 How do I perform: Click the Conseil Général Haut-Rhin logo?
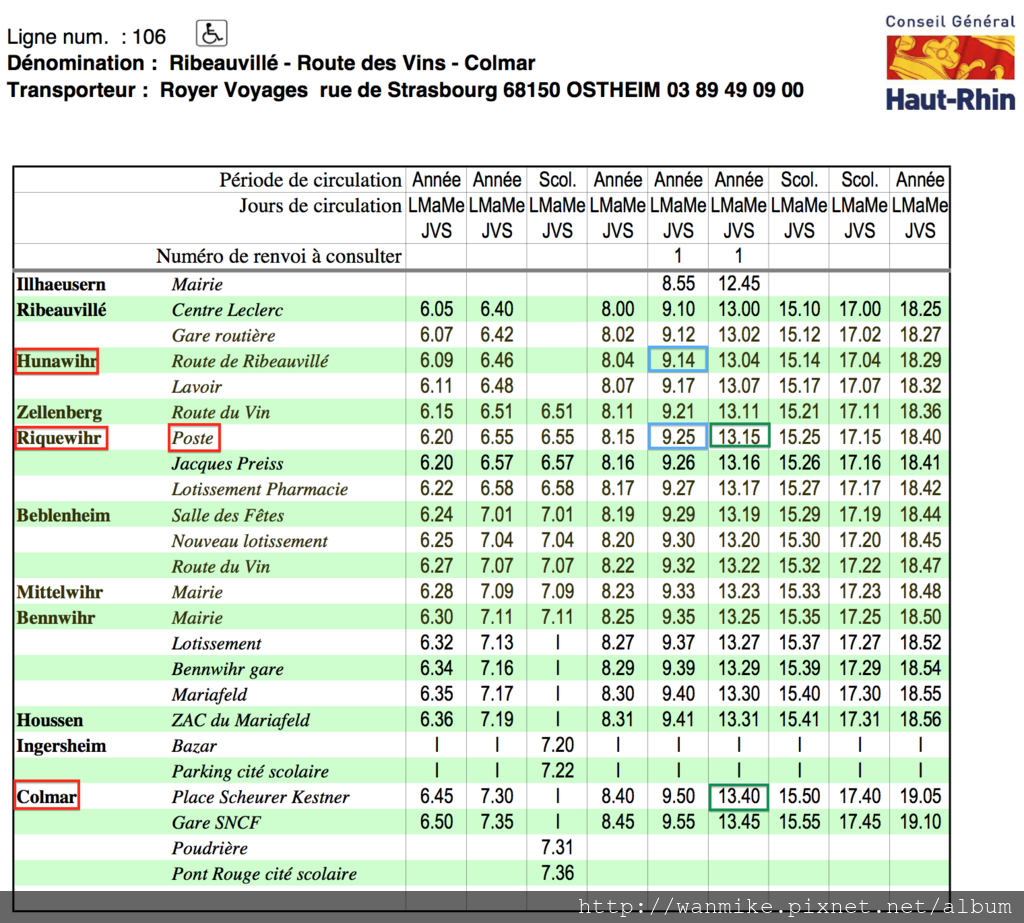(950, 63)
